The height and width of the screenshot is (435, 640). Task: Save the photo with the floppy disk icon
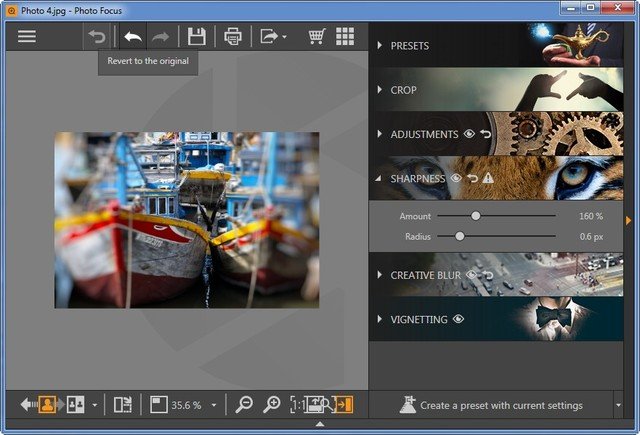pos(197,37)
